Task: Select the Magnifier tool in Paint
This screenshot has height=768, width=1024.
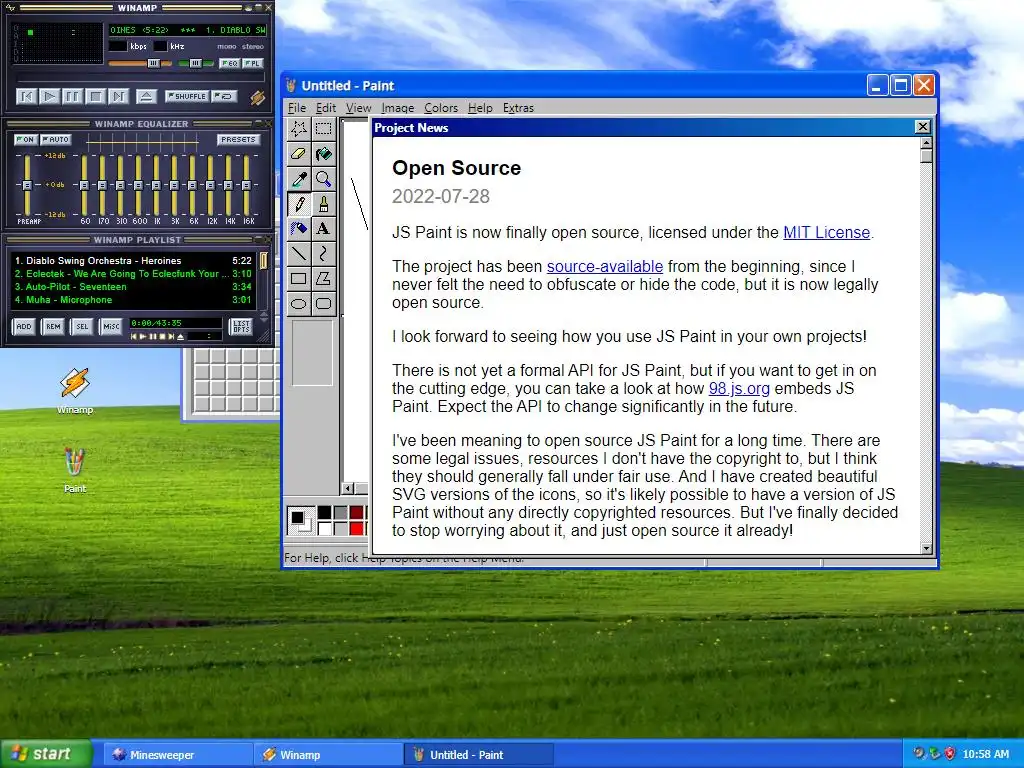Action: 323,178
